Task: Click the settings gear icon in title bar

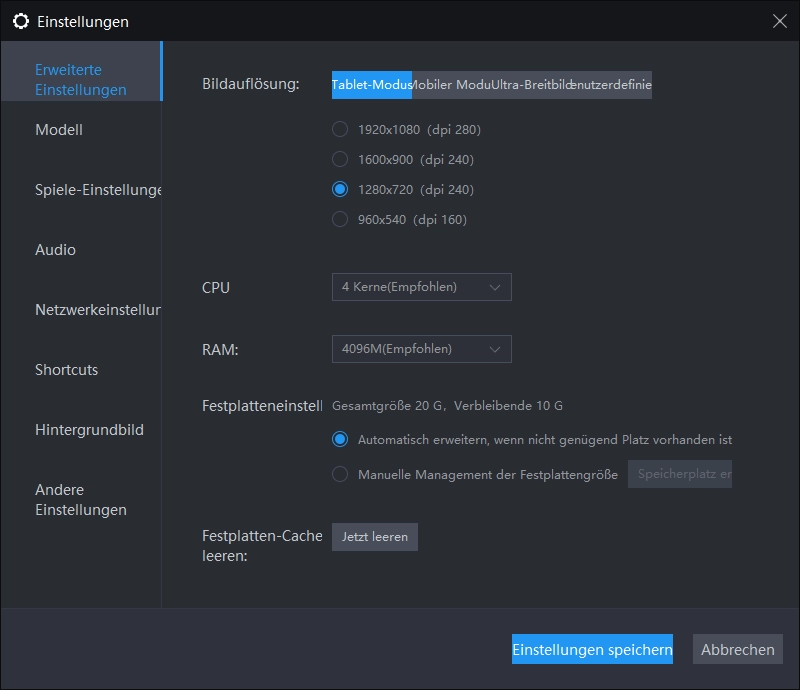Action: [x=21, y=21]
